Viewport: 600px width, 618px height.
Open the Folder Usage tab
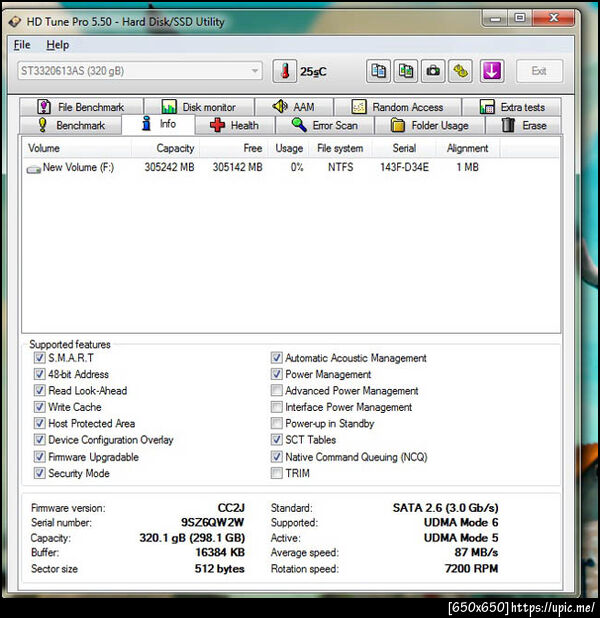(429, 125)
